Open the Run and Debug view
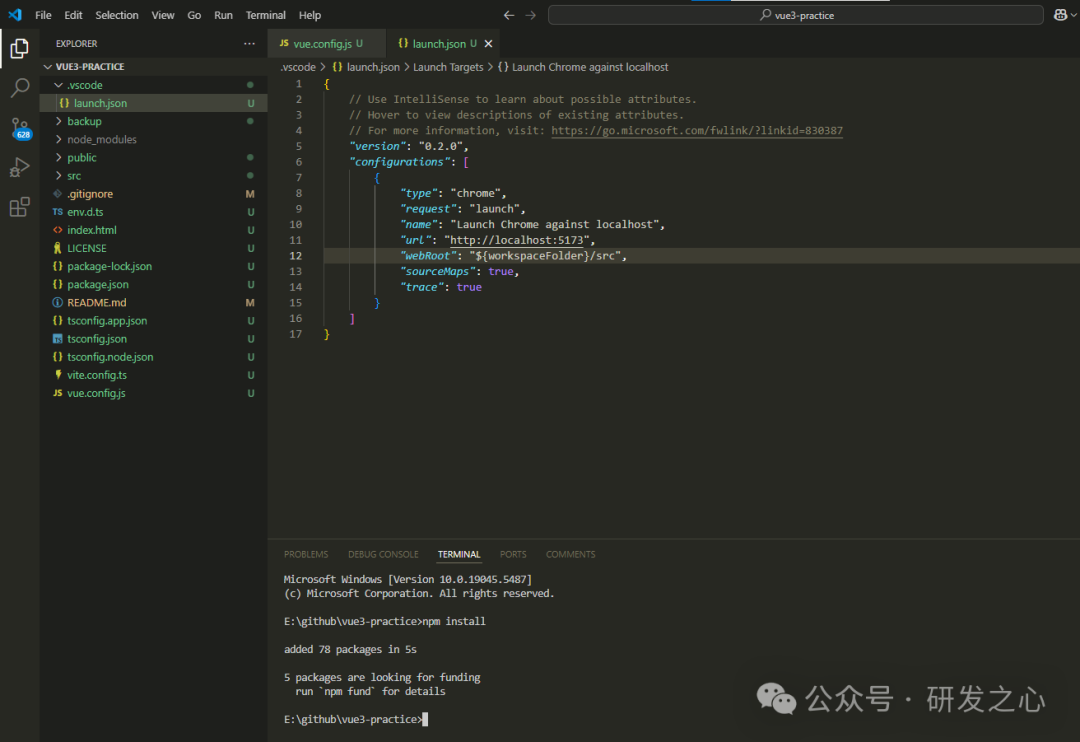 coord(19,168)
